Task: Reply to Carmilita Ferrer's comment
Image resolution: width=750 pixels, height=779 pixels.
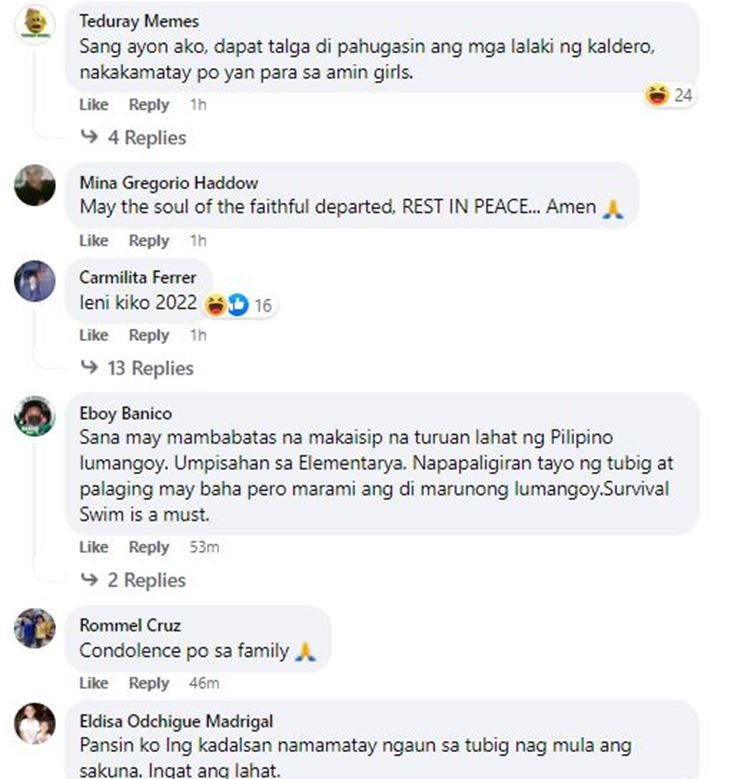Action: coord(149,335)
